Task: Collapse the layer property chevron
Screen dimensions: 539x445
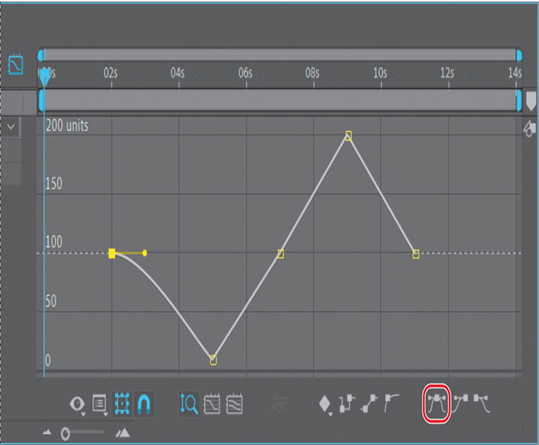Action: click(11, 127)
